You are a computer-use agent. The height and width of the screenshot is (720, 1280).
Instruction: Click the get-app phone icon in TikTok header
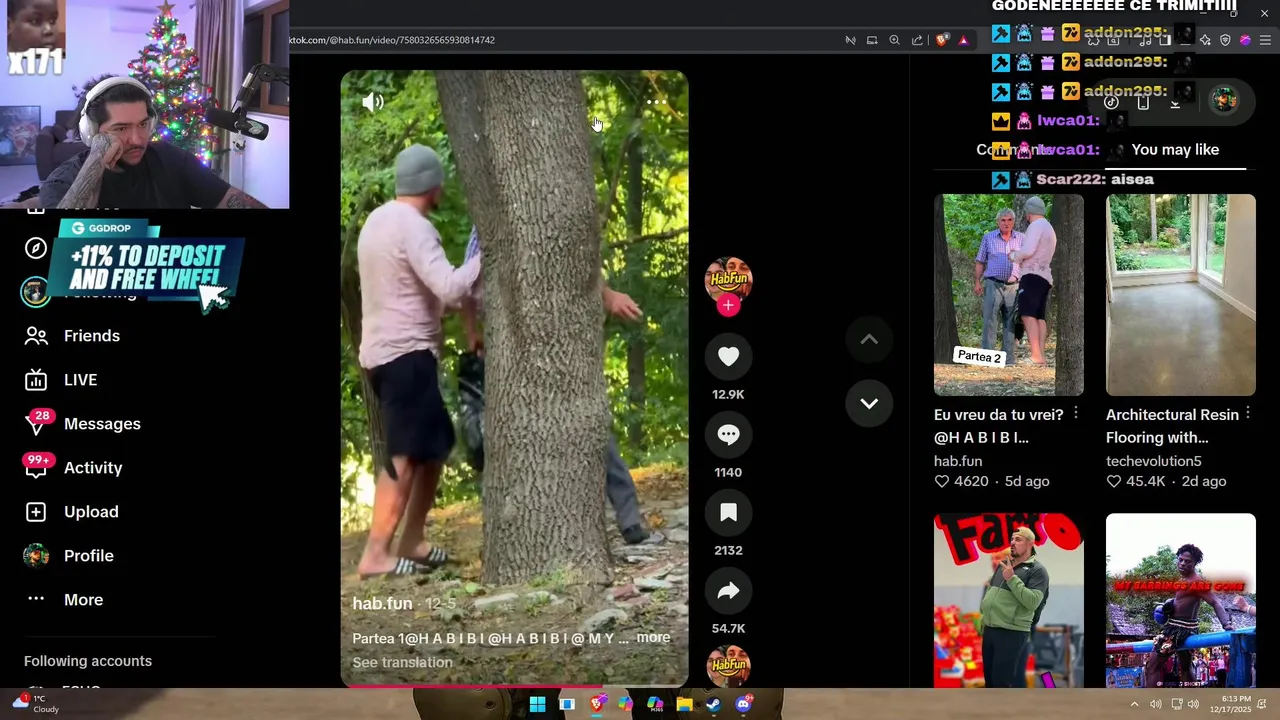pos(1143,101)
